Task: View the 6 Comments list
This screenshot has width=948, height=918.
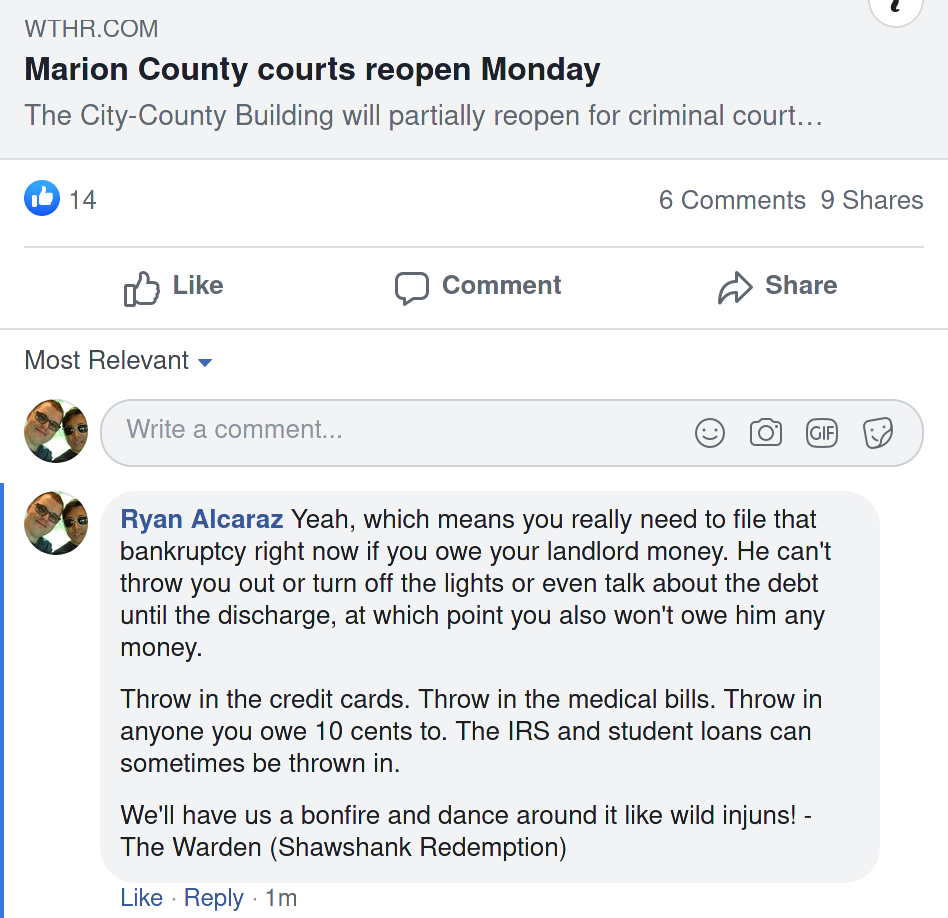Action: click(731, 200)
